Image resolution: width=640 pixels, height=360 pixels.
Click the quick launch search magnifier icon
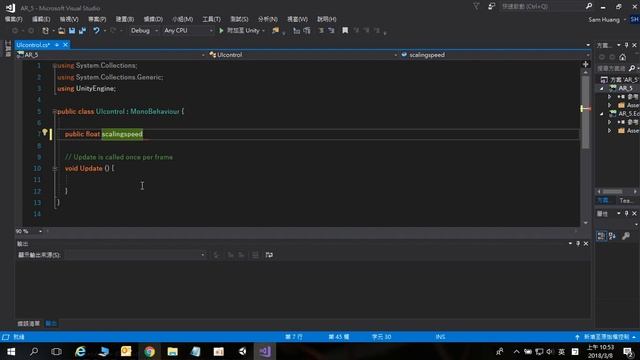(x=589, y=7)
